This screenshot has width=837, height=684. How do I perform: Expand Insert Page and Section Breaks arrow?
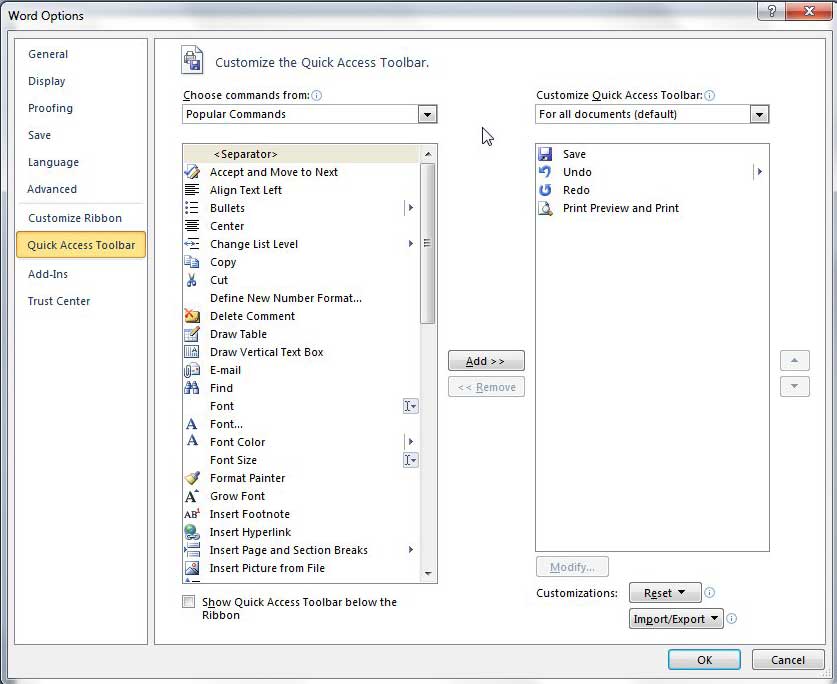click(410, 550)
